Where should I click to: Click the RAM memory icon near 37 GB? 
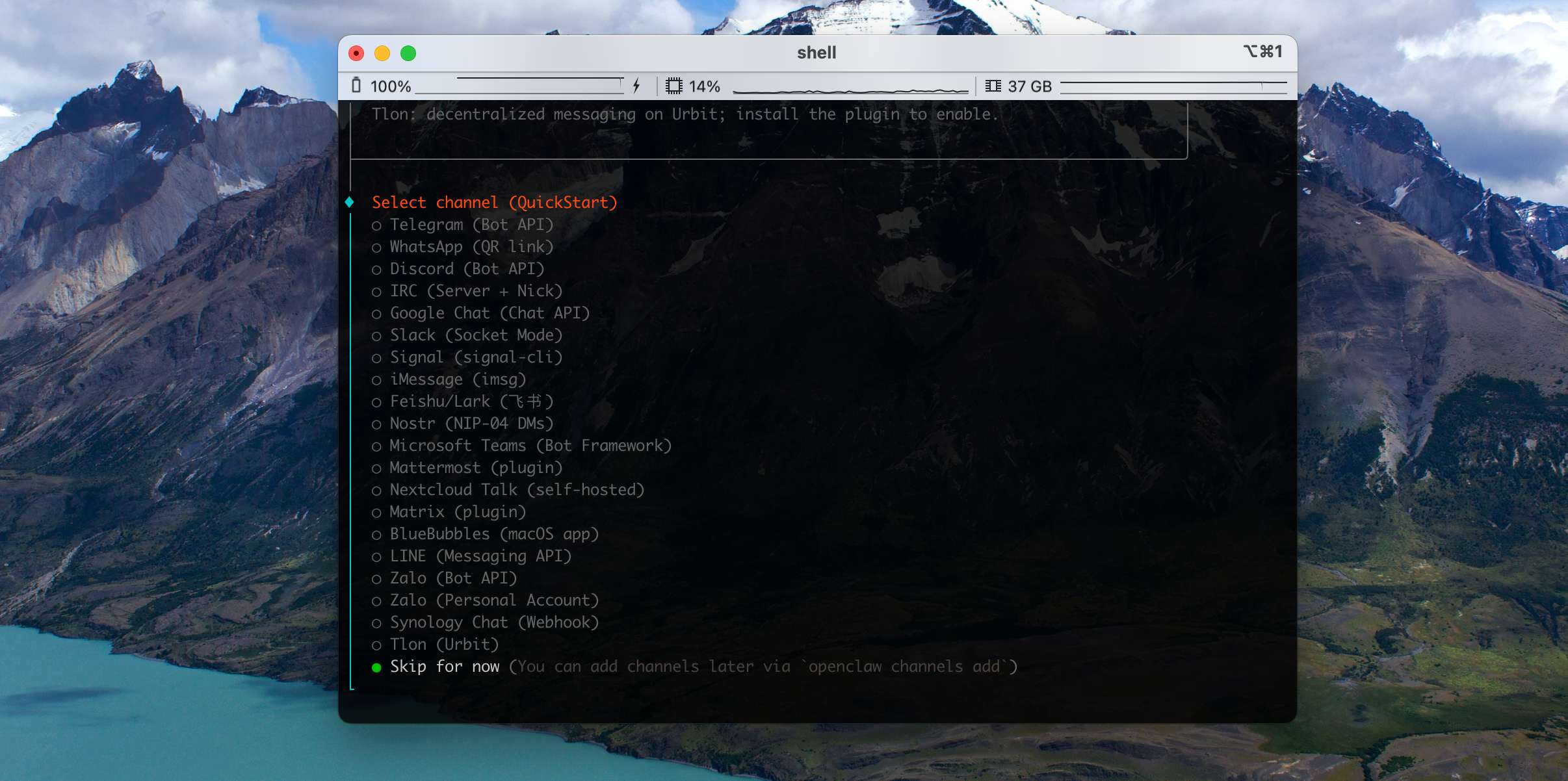993,85
